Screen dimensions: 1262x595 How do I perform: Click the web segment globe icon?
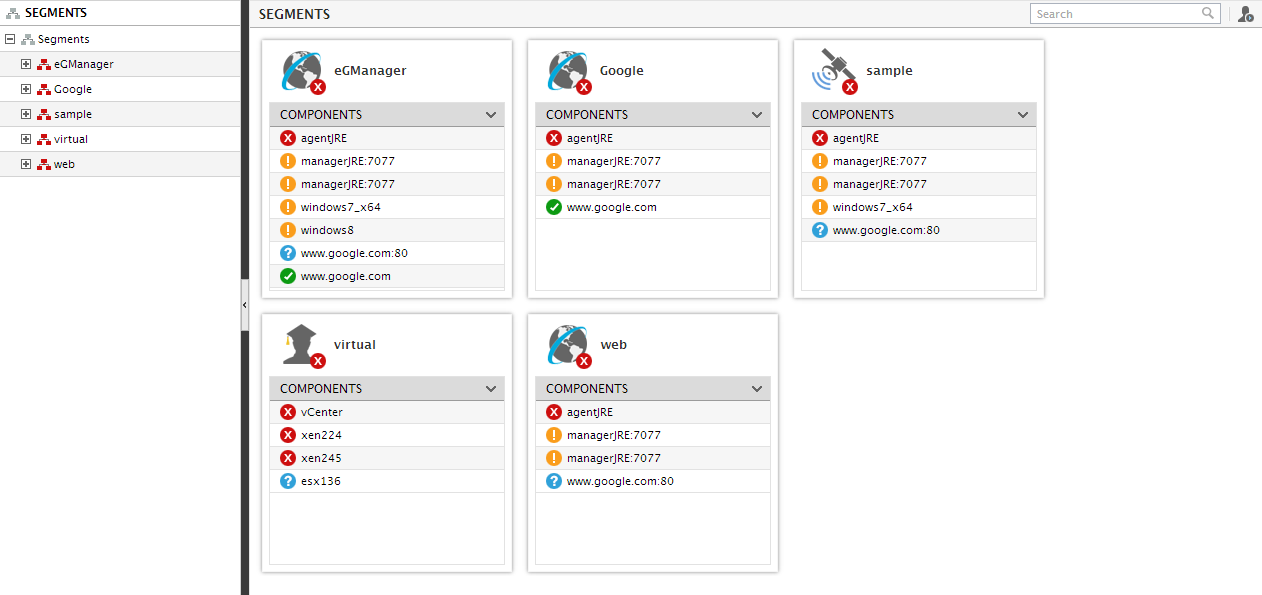(568, 346)
